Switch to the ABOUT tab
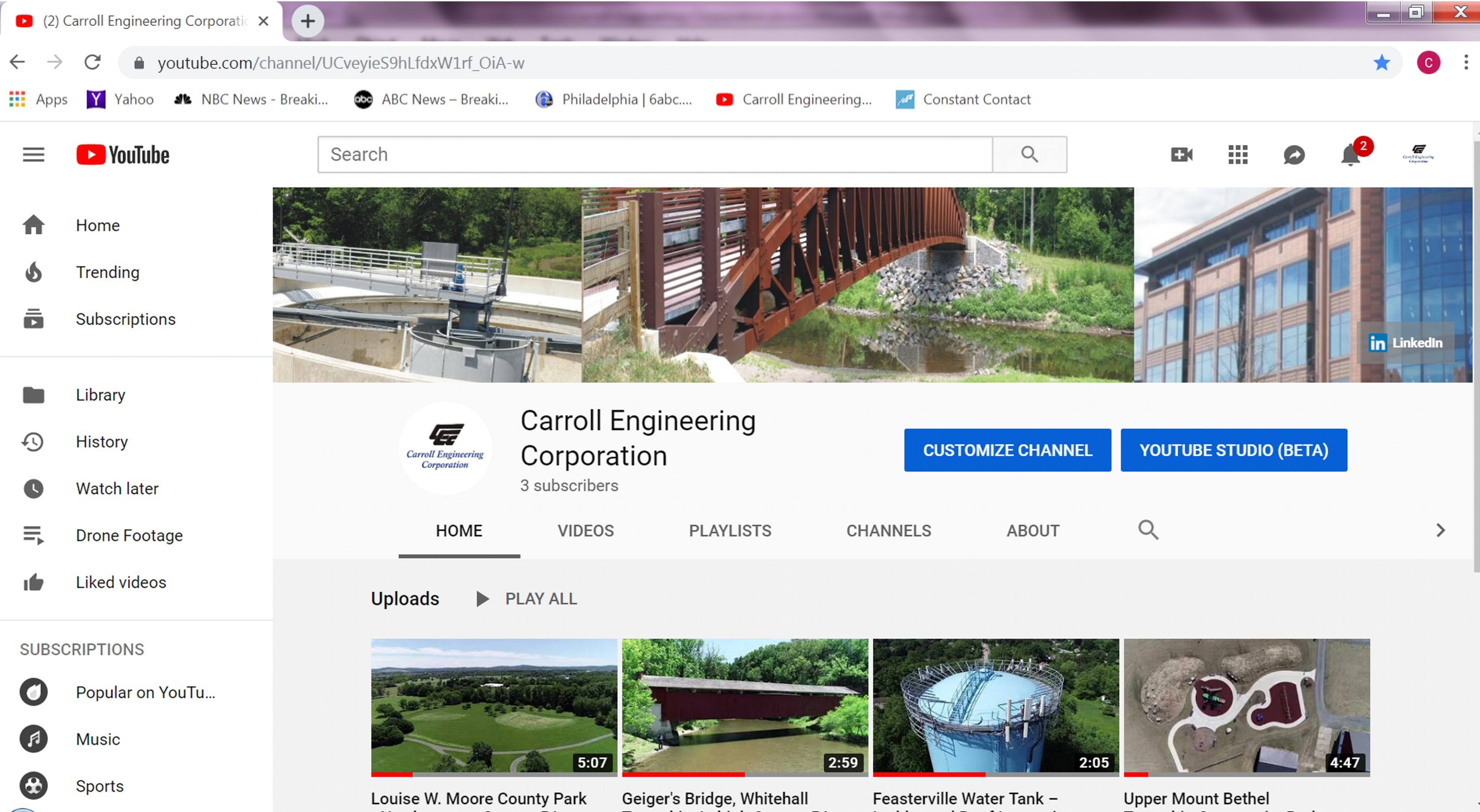The height and width of the screenshot is (812, 1480). click(x=1032, y=530)
